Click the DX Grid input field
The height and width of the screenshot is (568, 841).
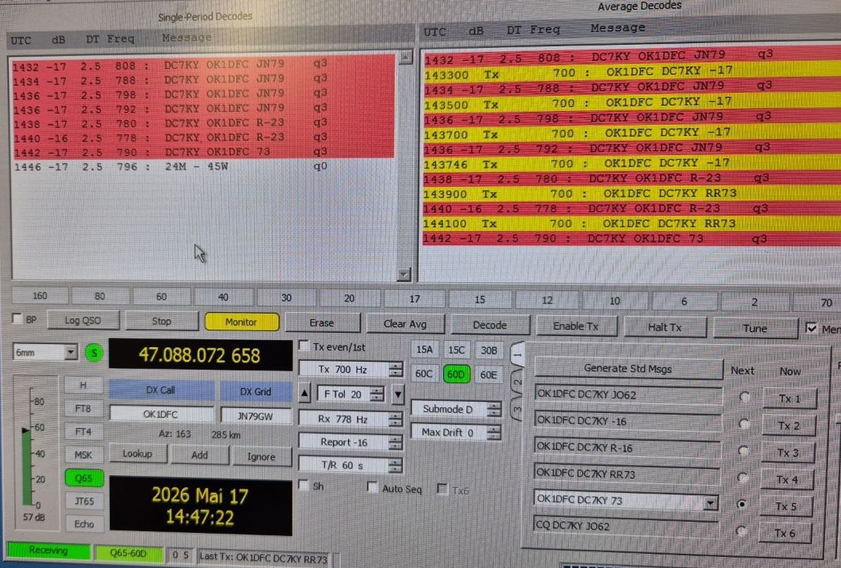[x=255, y=416]
